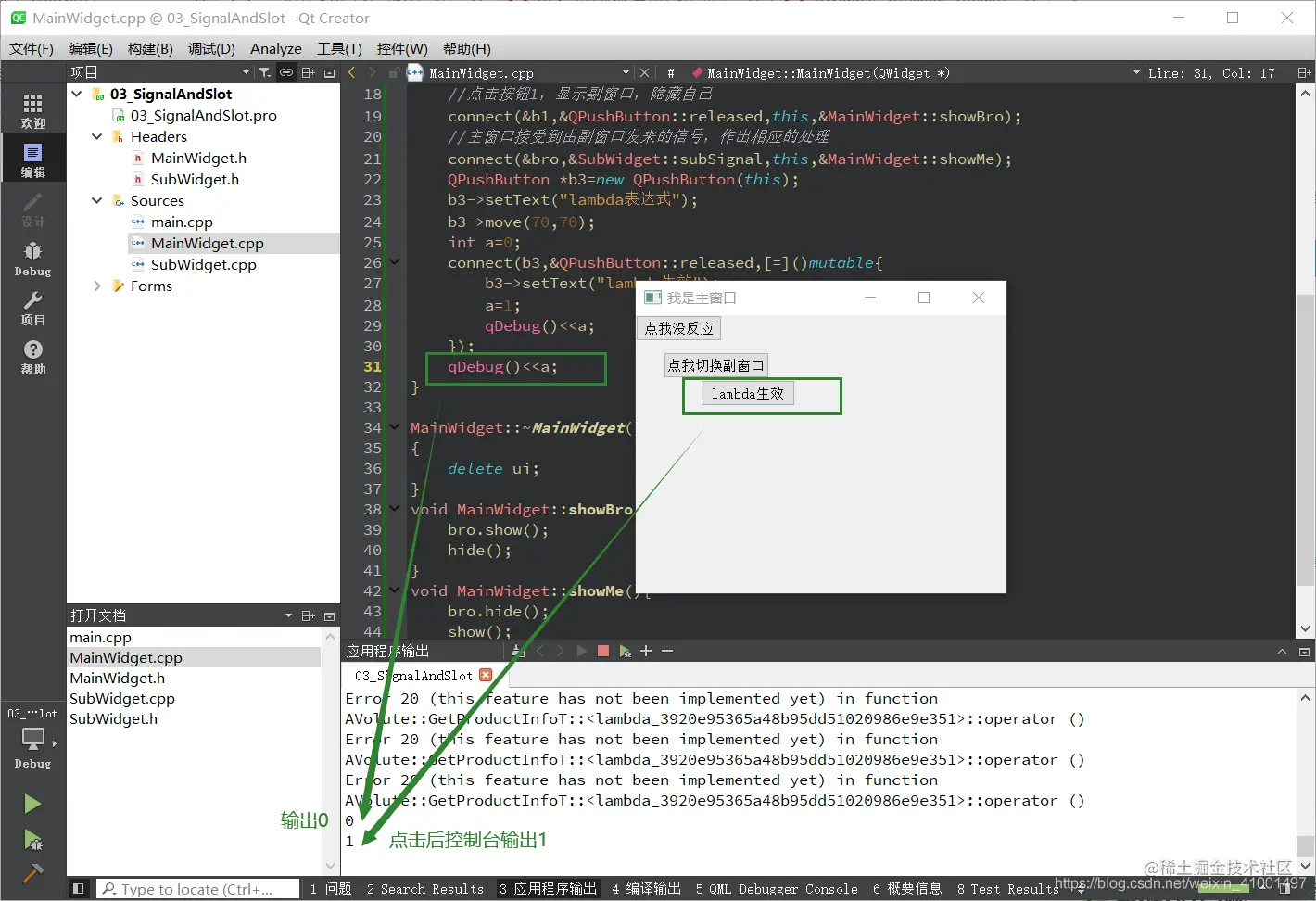Close the Projects side panel
The image size is (1316, 901).
coord(329,72)
